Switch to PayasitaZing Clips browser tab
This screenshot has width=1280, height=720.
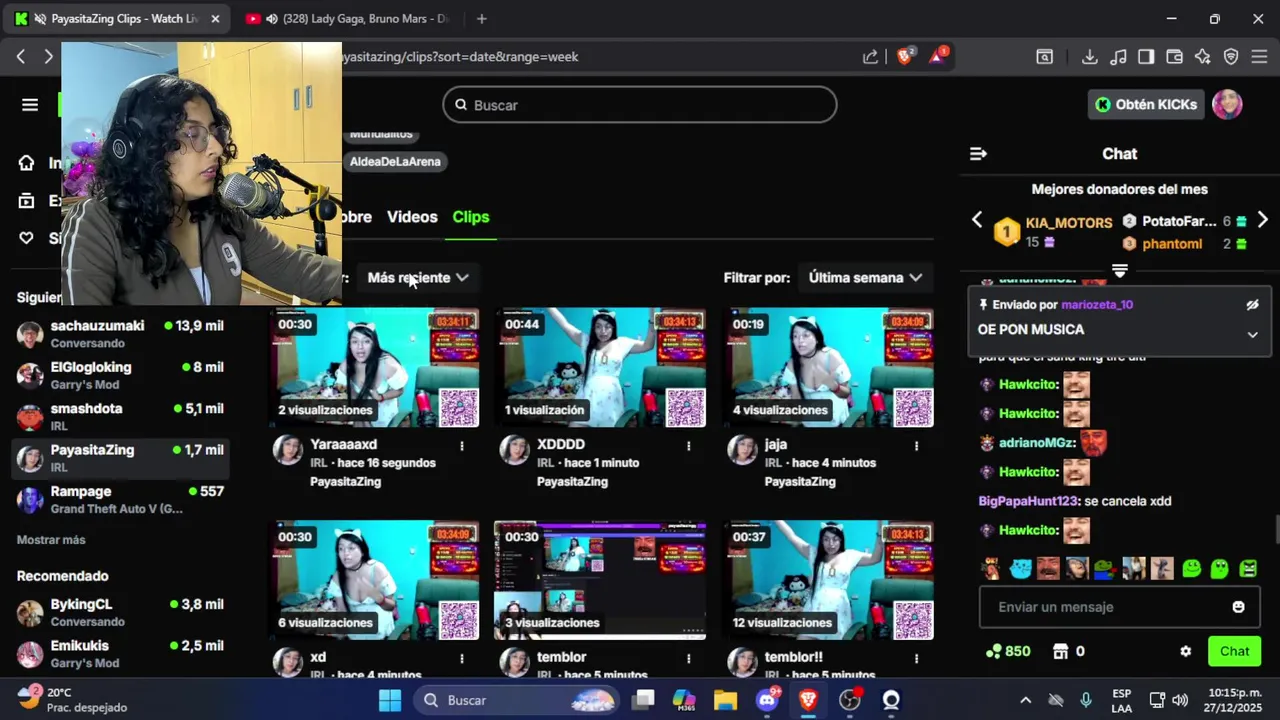coord(115,19)
